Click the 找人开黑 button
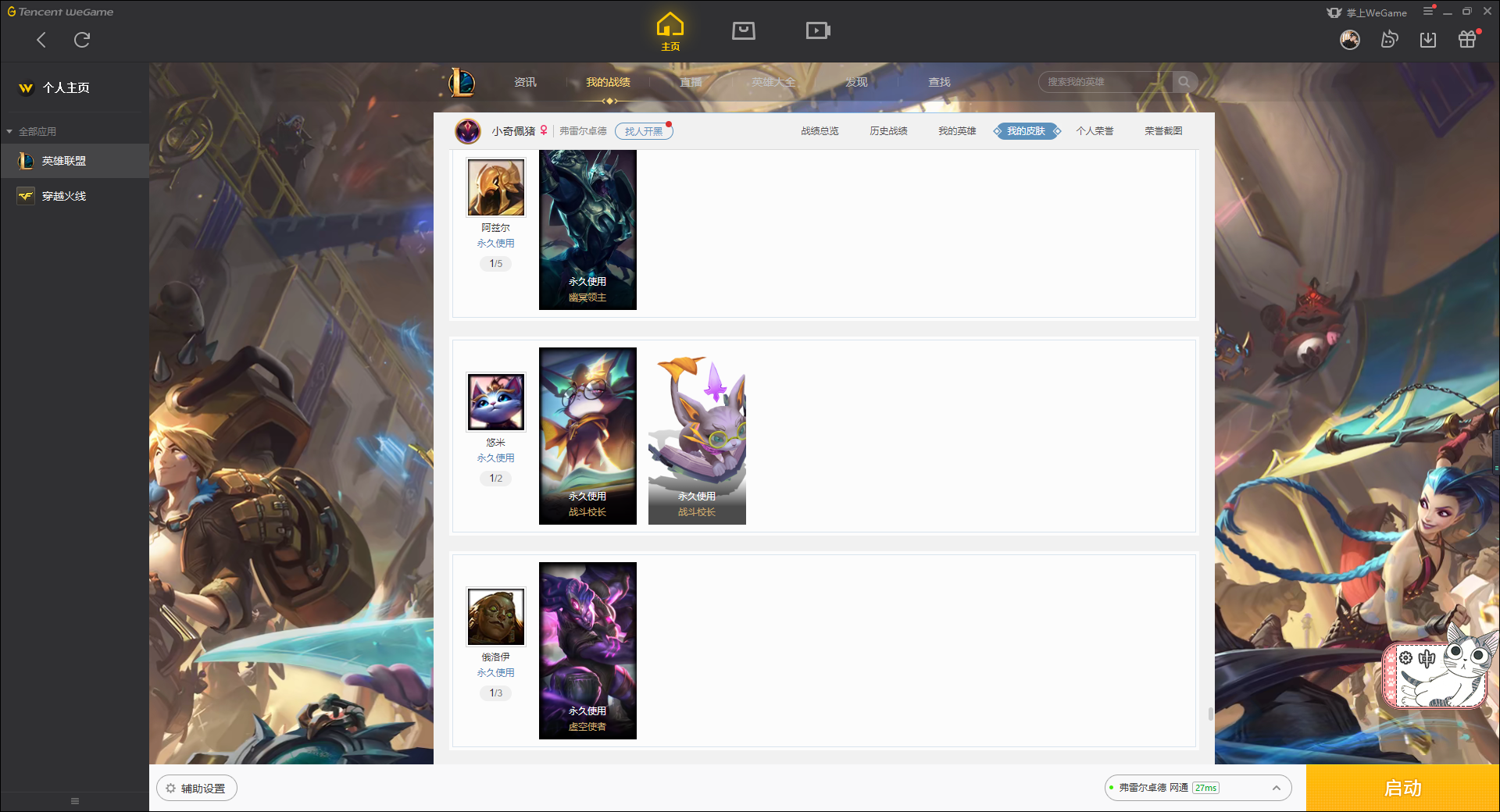 (644, 131)
